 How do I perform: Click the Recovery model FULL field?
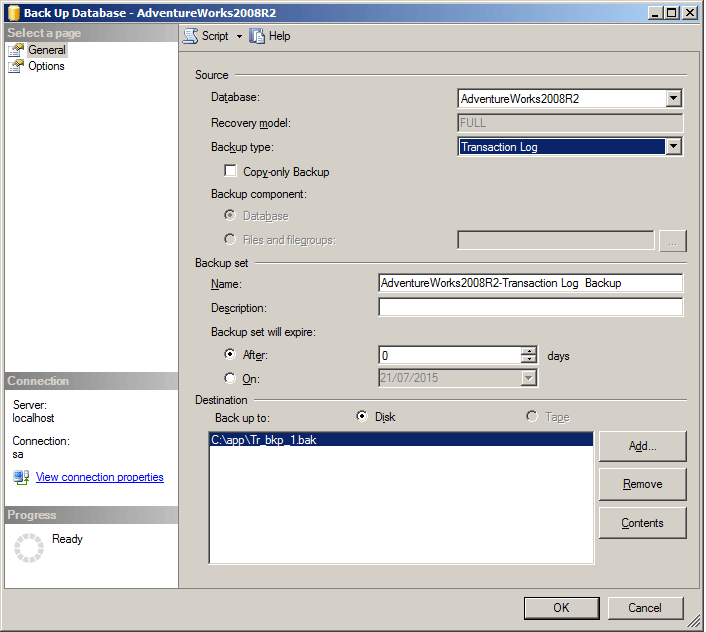pyautogui.click(x=570, y=123)
